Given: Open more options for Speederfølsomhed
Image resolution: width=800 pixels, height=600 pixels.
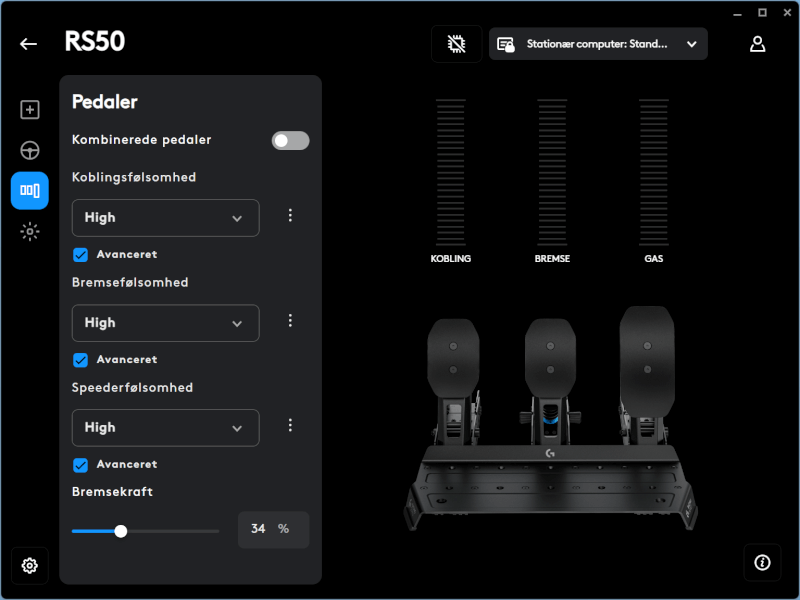Looking at the screenshot, I should coord(290,426).
